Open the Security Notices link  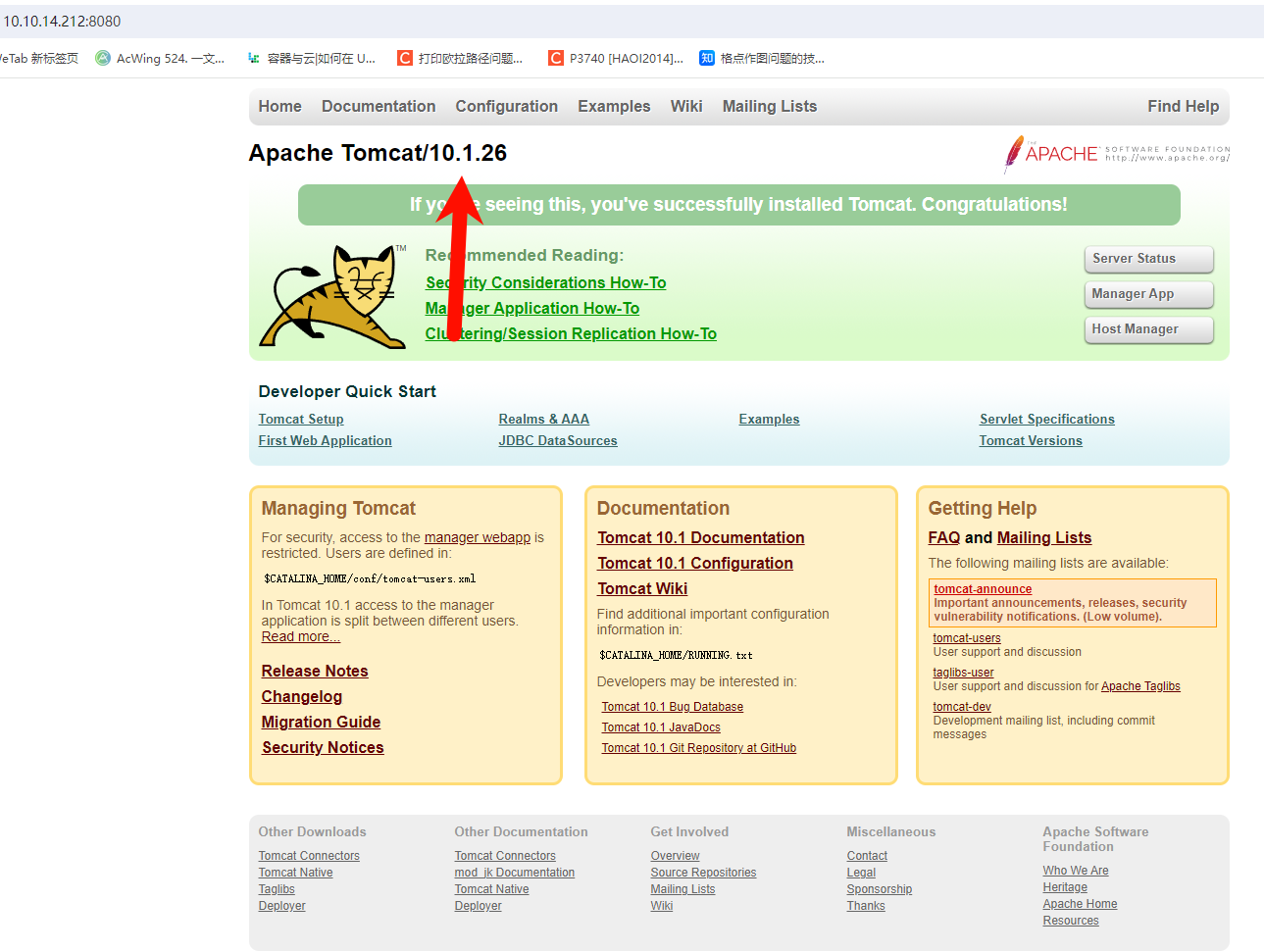(x=323, y=747)
